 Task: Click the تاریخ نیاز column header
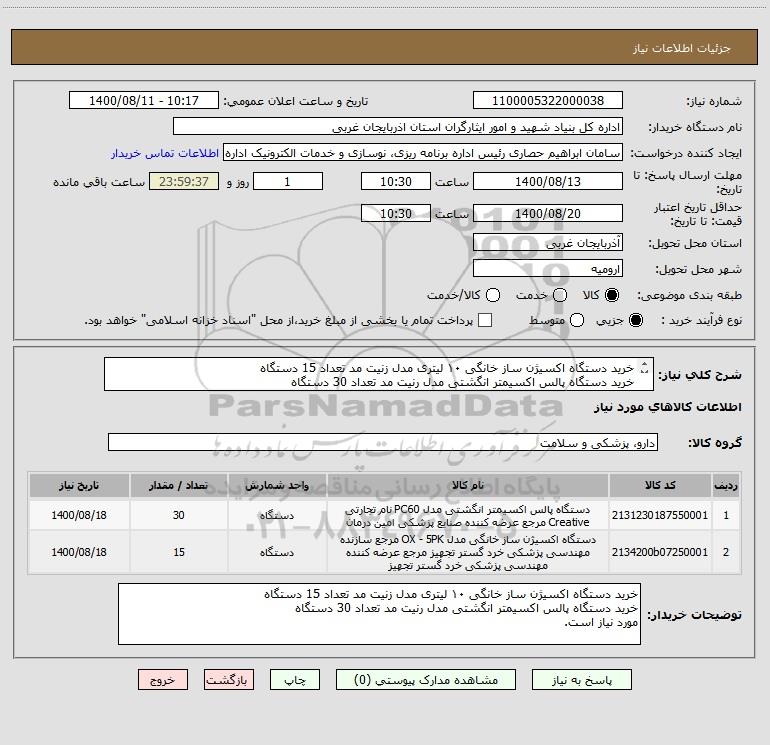click(79, 486)
